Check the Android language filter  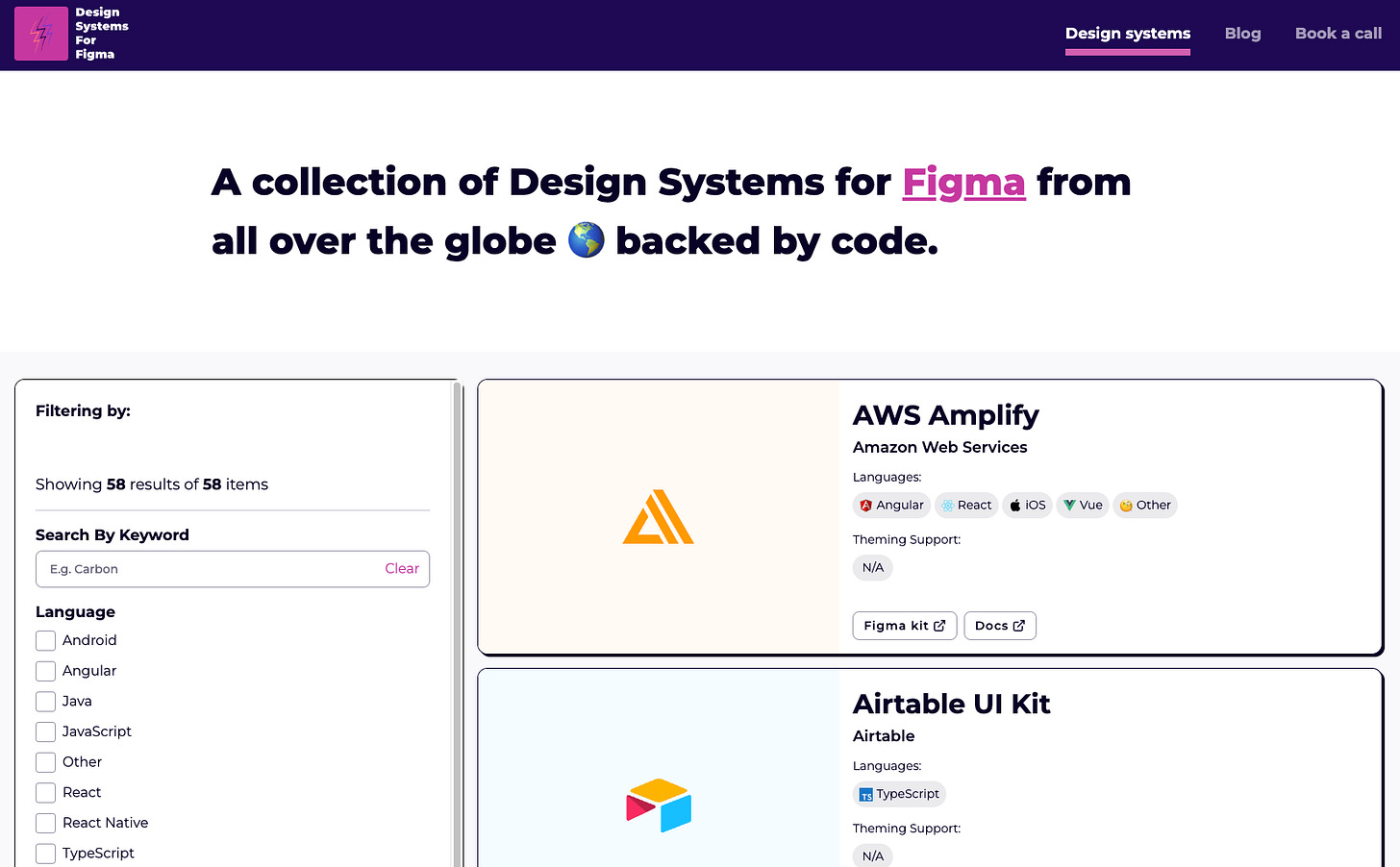(45, 640)
